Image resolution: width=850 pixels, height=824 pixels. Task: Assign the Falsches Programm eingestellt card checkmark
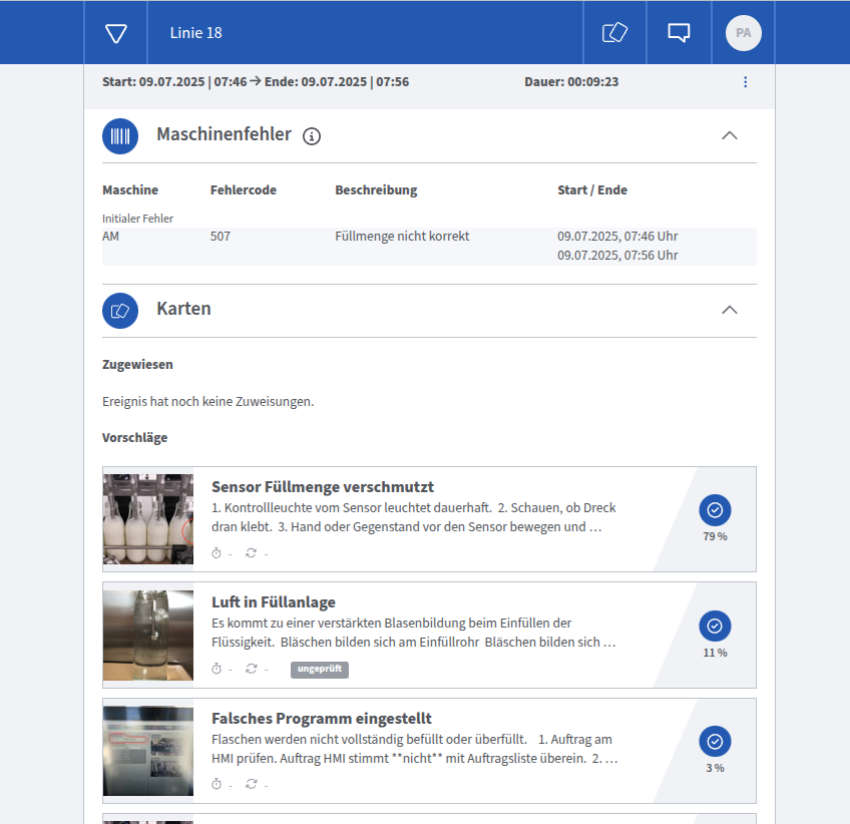click(714, 742)
